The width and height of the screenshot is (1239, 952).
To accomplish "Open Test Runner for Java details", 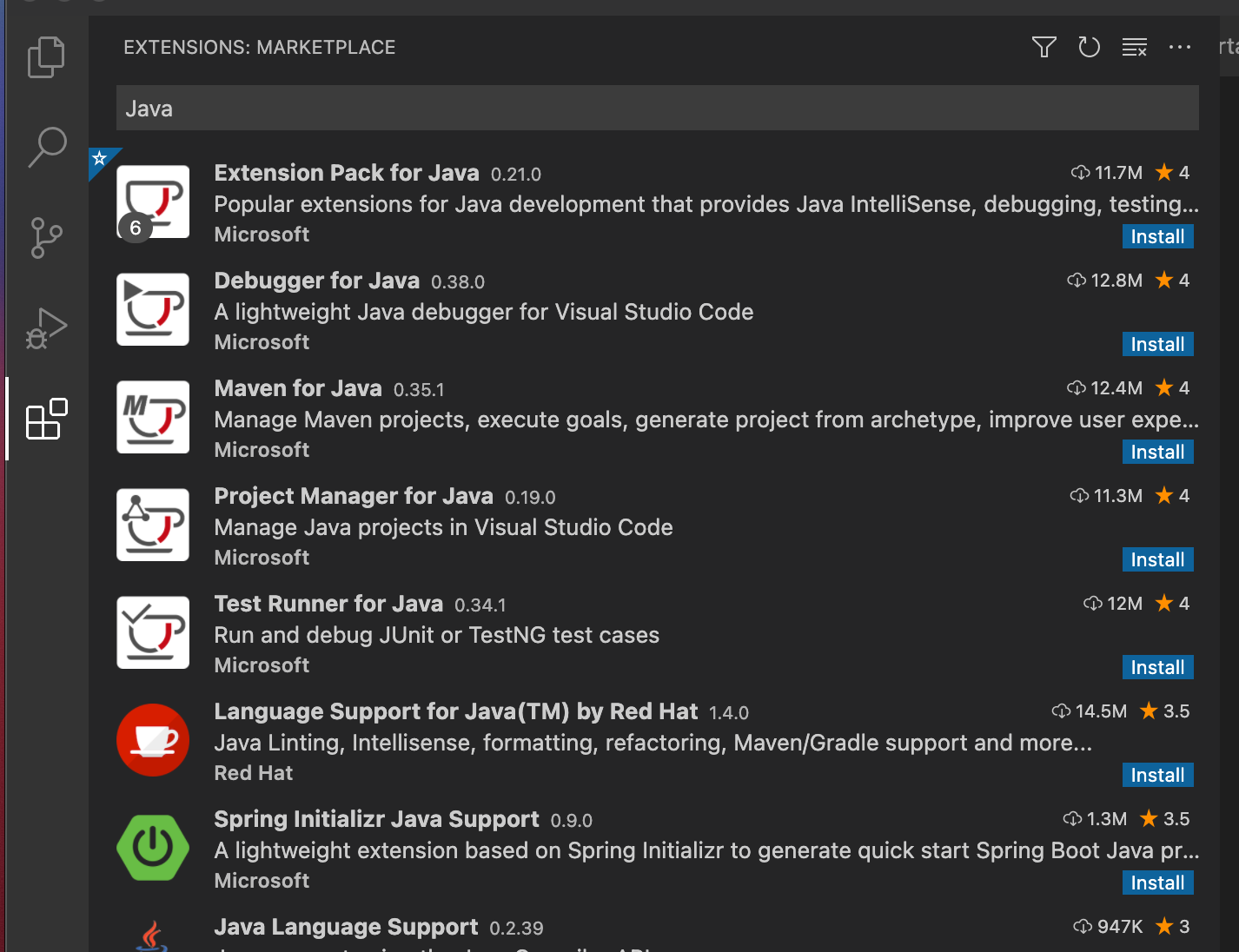I will point(328,604).
